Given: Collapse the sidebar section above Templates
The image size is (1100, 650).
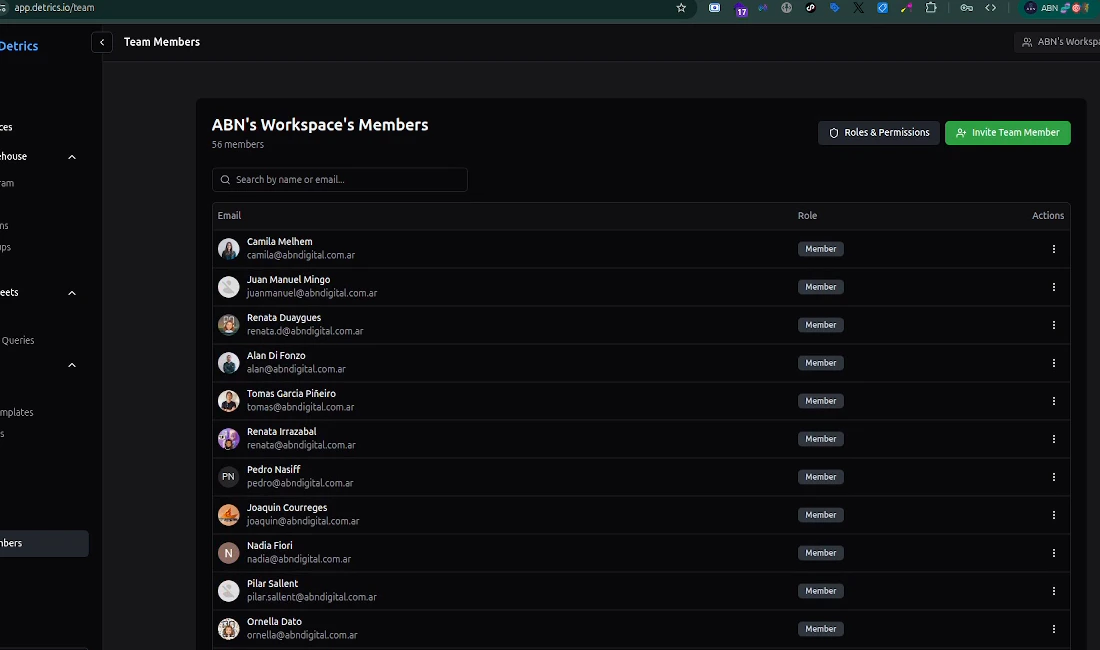Looking at the screenshot, I should coord(71,365).
